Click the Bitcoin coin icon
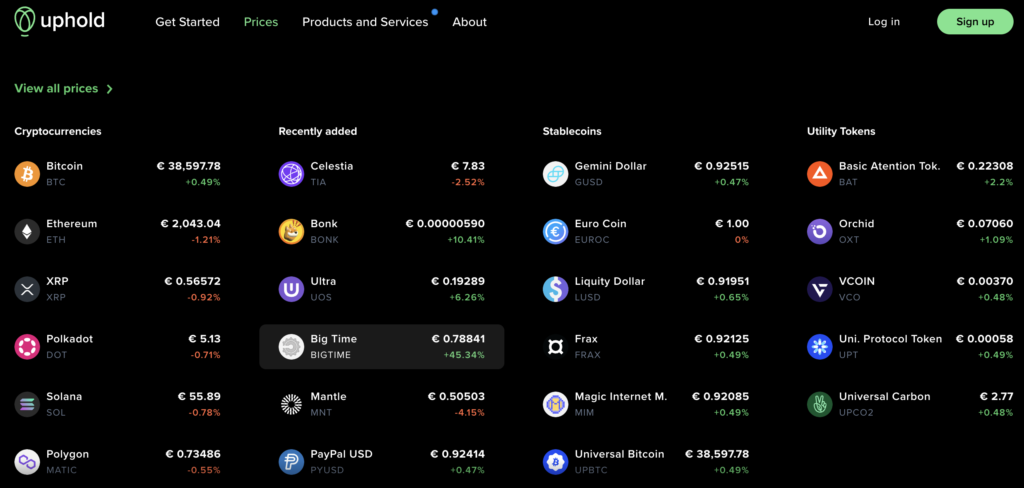 pos(27,174)
